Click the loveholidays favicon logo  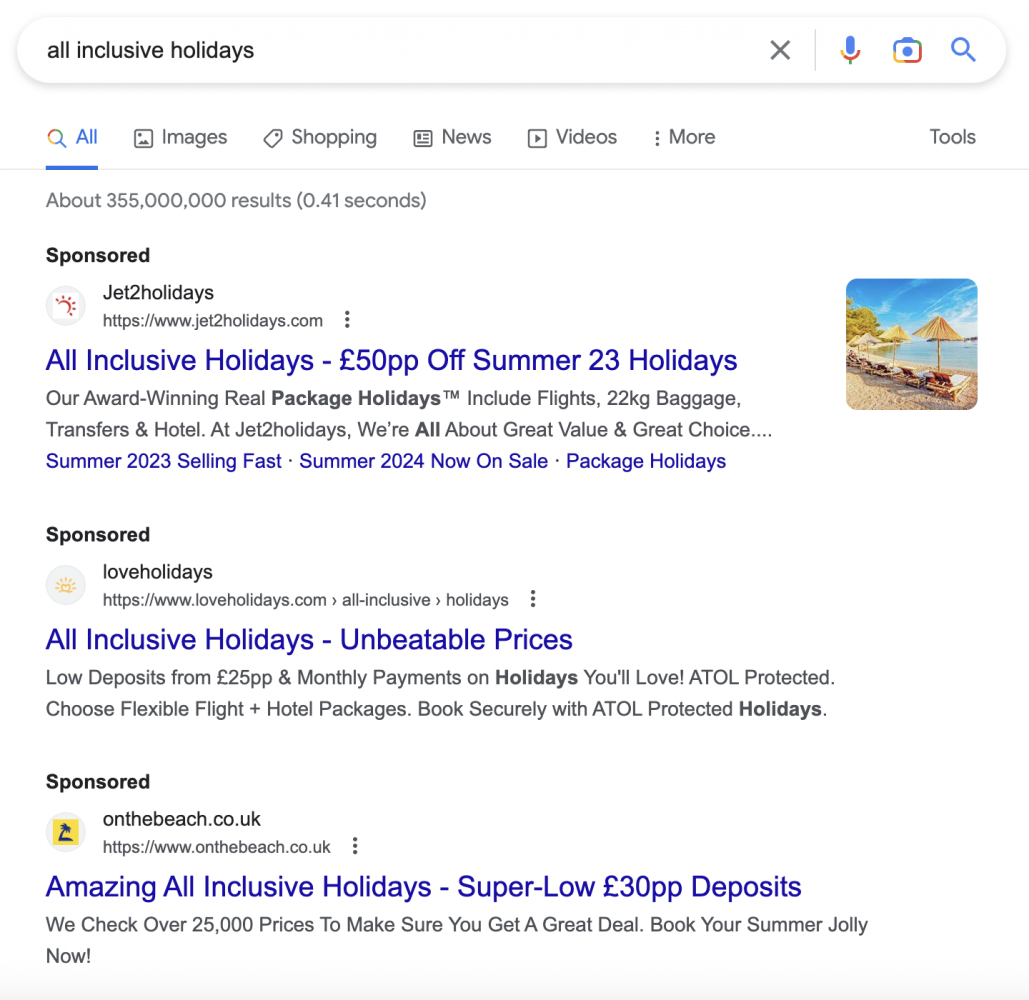pos(66,585)
